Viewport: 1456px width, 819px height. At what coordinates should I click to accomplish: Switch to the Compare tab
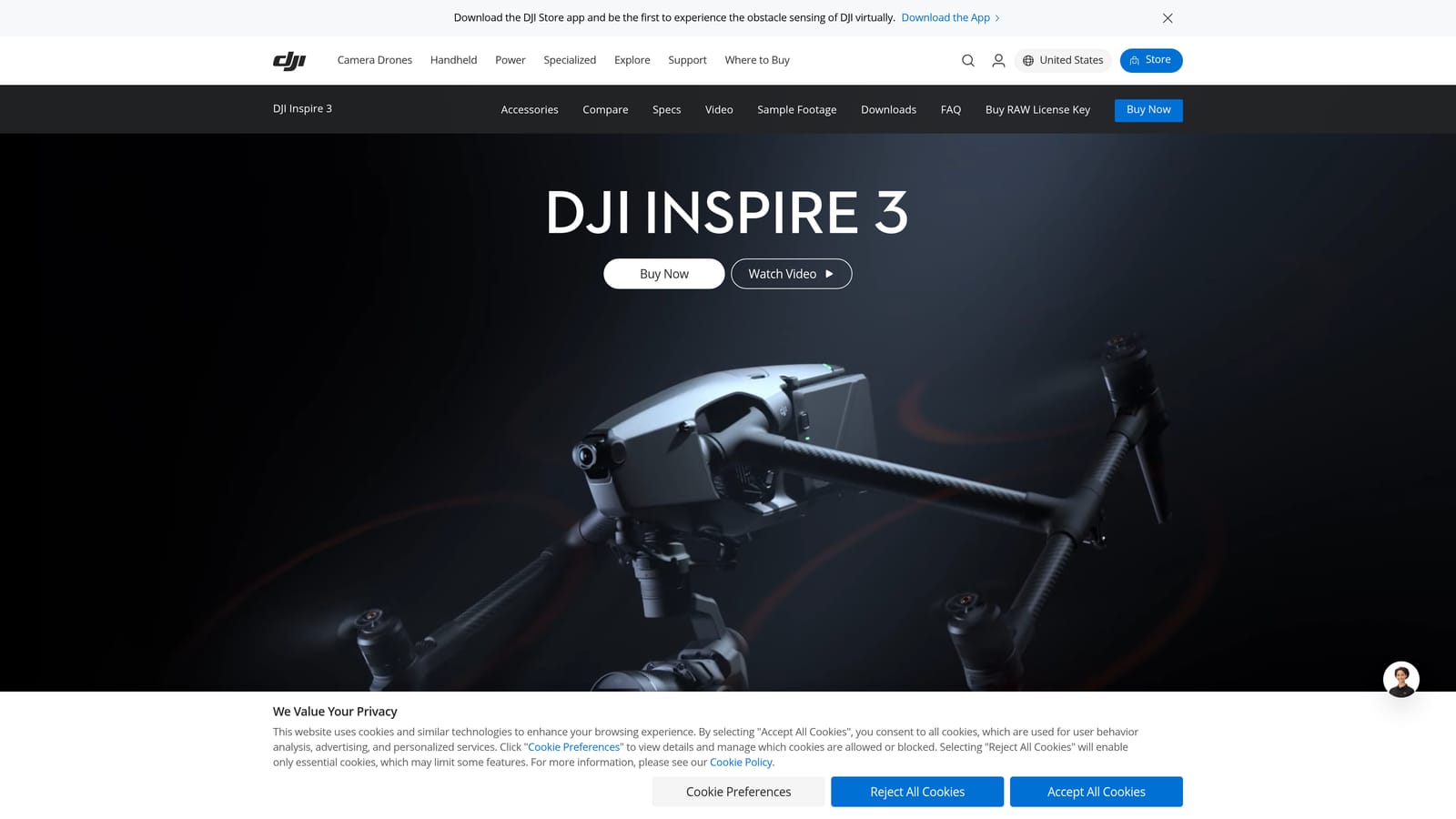click(605, 109)
